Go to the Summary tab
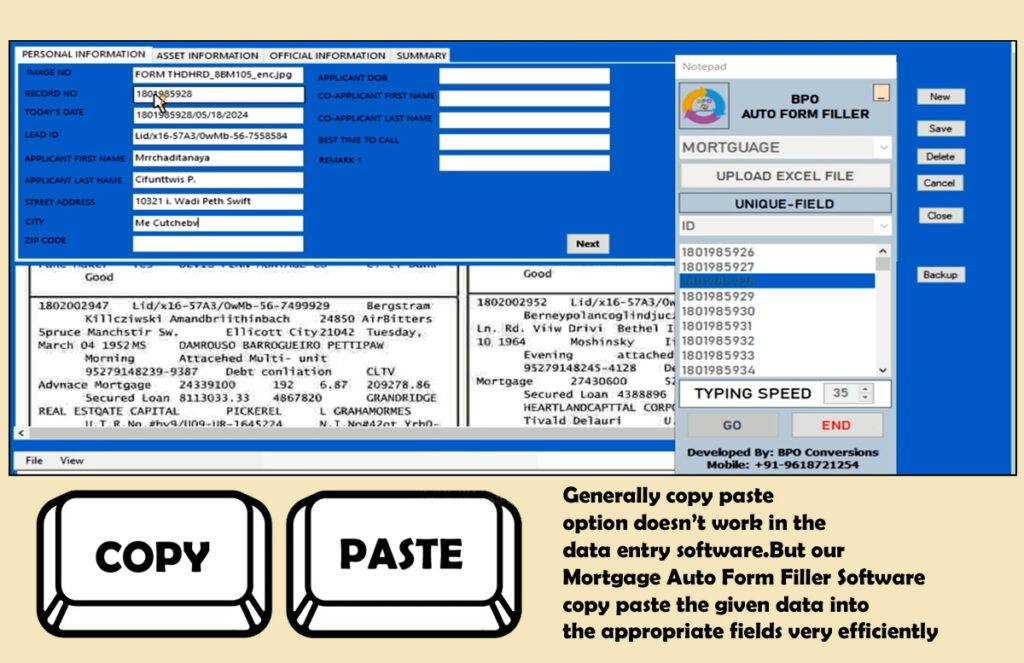Screen dimensions: 1024x663 click(x=421, y=55)
